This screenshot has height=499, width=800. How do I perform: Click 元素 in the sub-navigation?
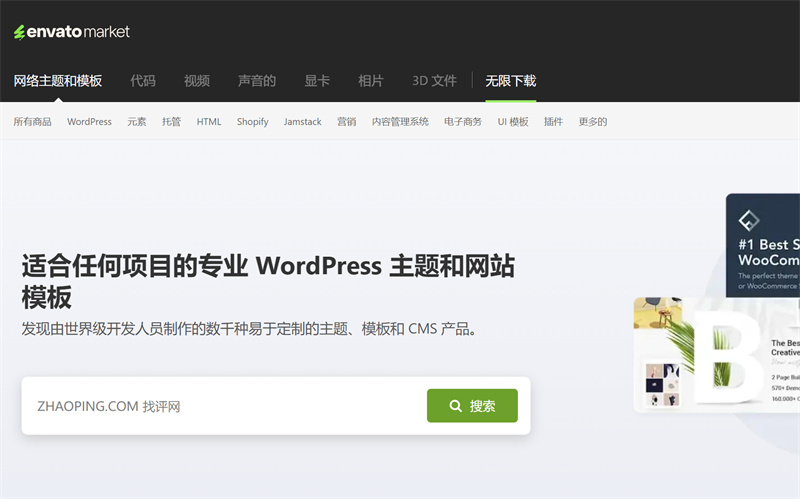[x=137, y=121]
